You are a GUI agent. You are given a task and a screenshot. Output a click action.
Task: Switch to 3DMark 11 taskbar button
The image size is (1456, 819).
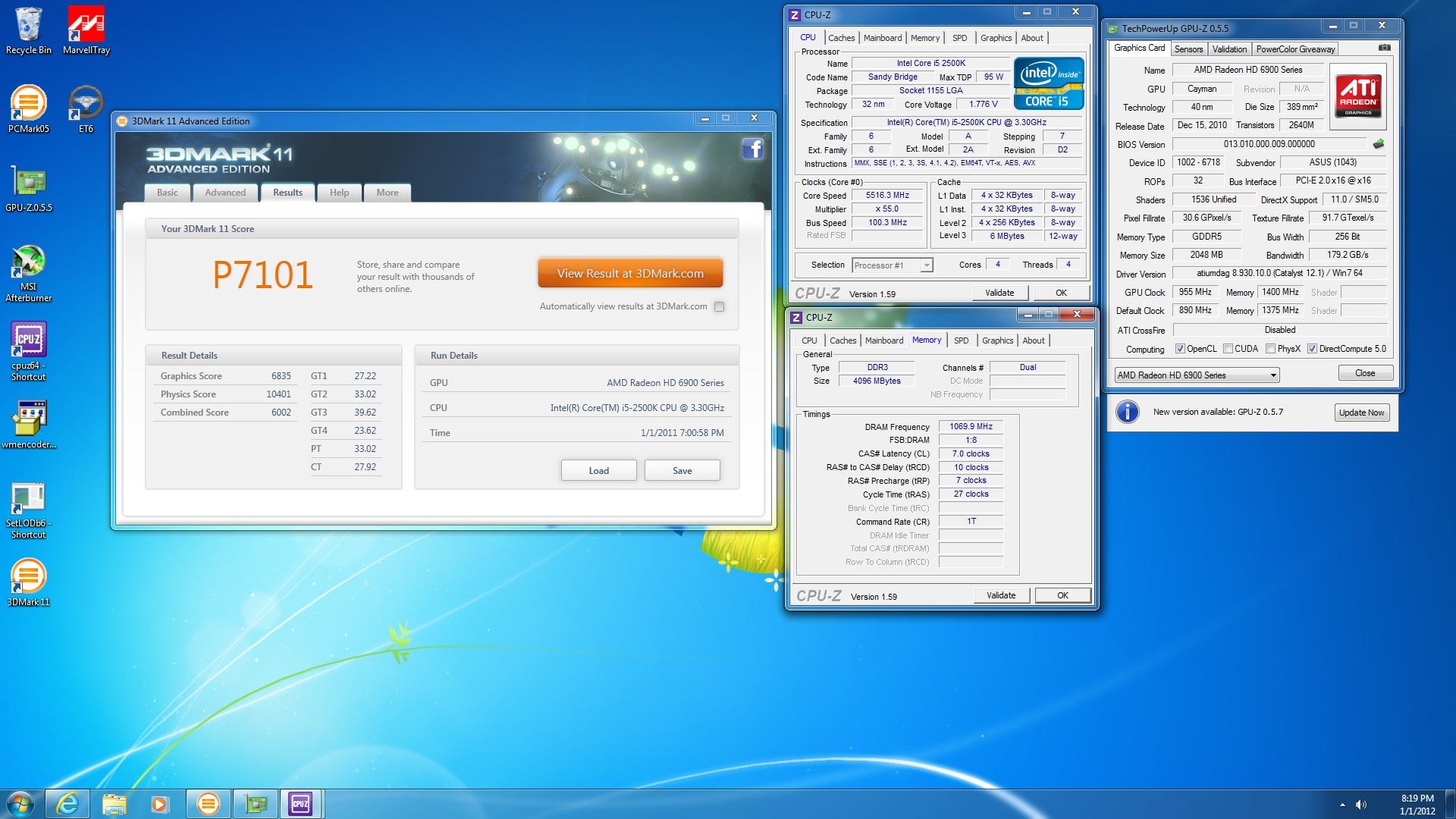208,804
